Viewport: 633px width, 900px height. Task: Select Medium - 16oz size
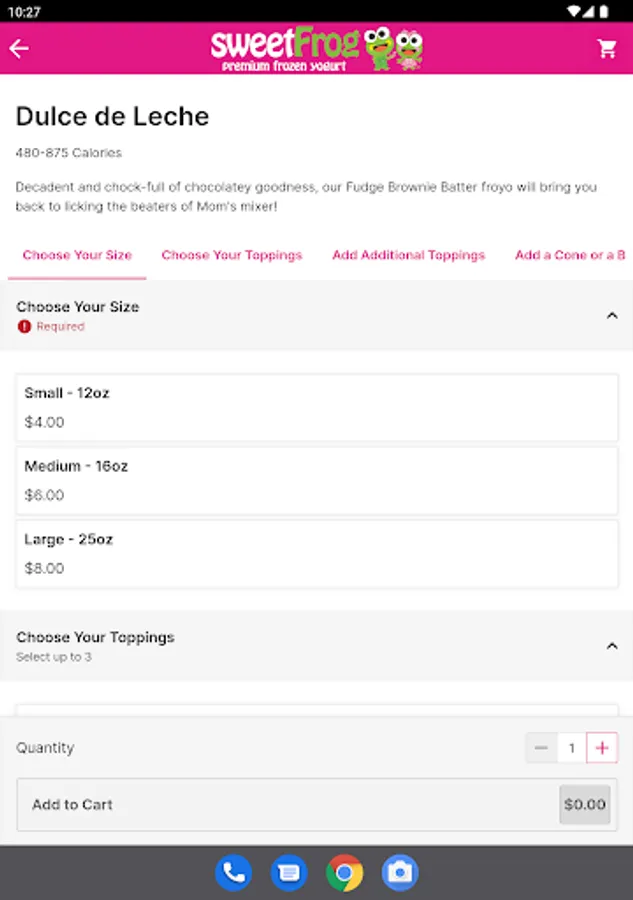(x=316, y=480)
